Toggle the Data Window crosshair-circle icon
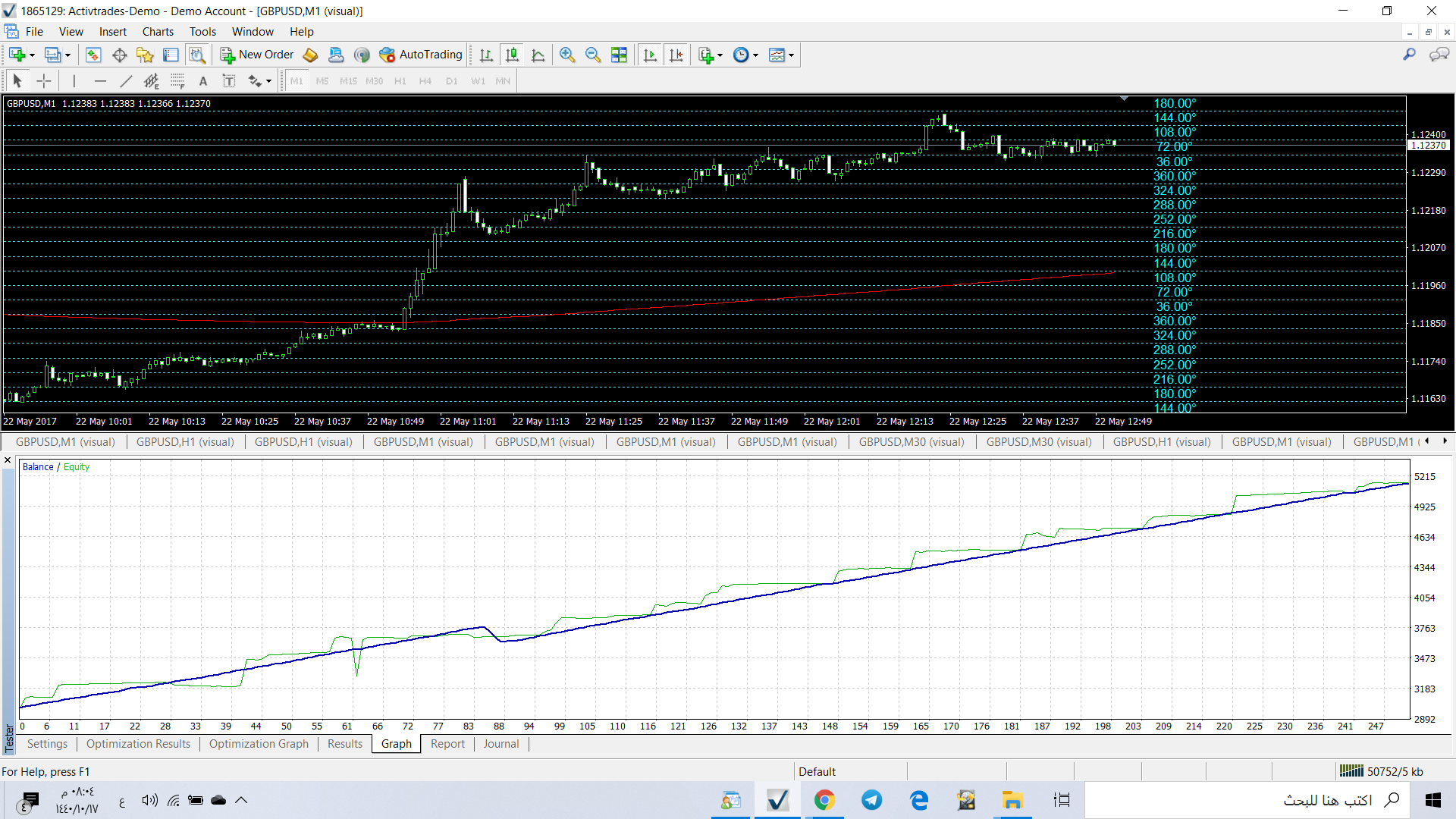This screenshot has width=1456, height=819. pos(119,55)
